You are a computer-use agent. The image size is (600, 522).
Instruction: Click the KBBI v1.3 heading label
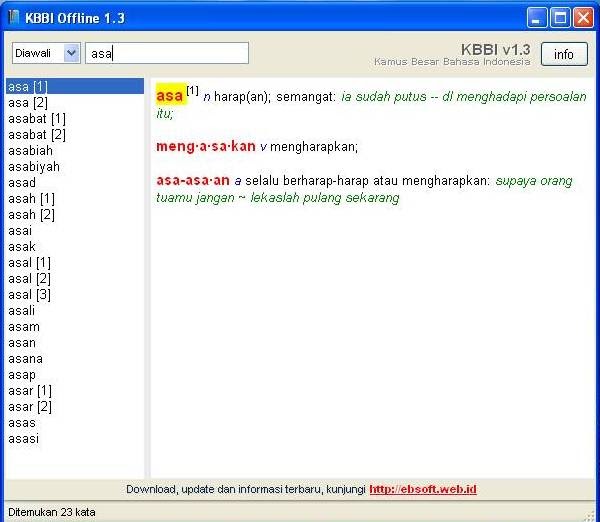click(496, 49)
